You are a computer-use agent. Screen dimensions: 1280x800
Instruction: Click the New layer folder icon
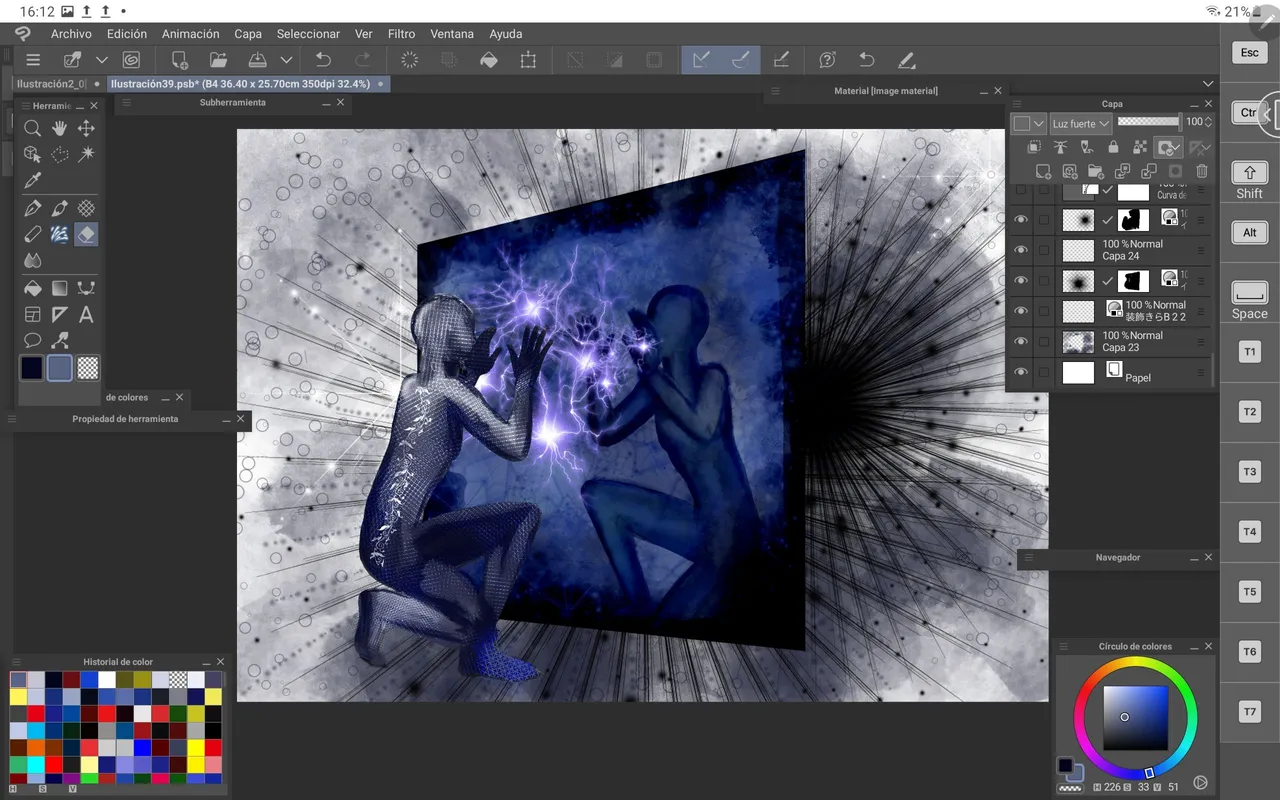(x=1096, y=172)
